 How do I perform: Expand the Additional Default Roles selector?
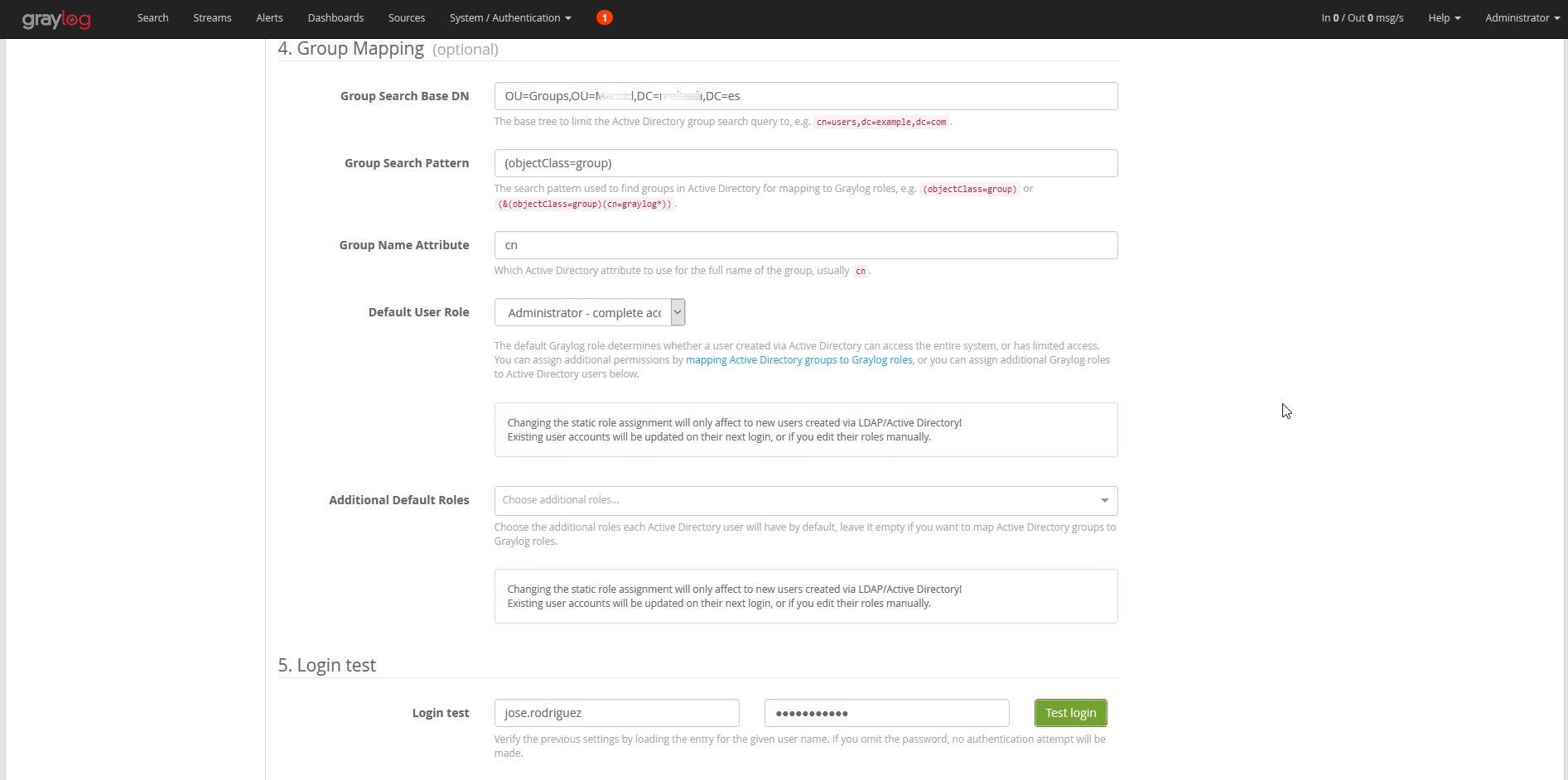coord(805,500)
